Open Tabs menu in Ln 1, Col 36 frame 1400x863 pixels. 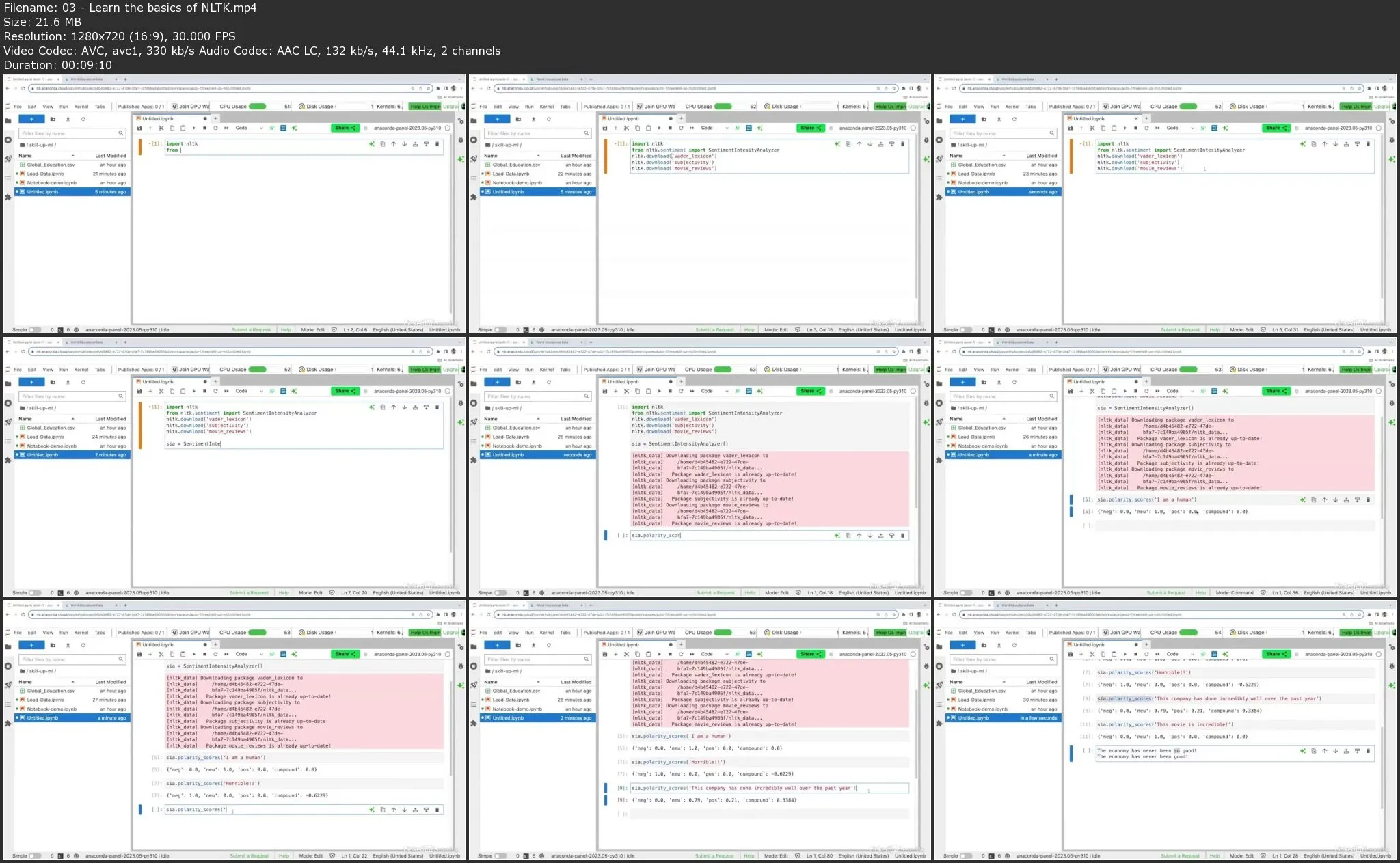tap(1031, 370)
